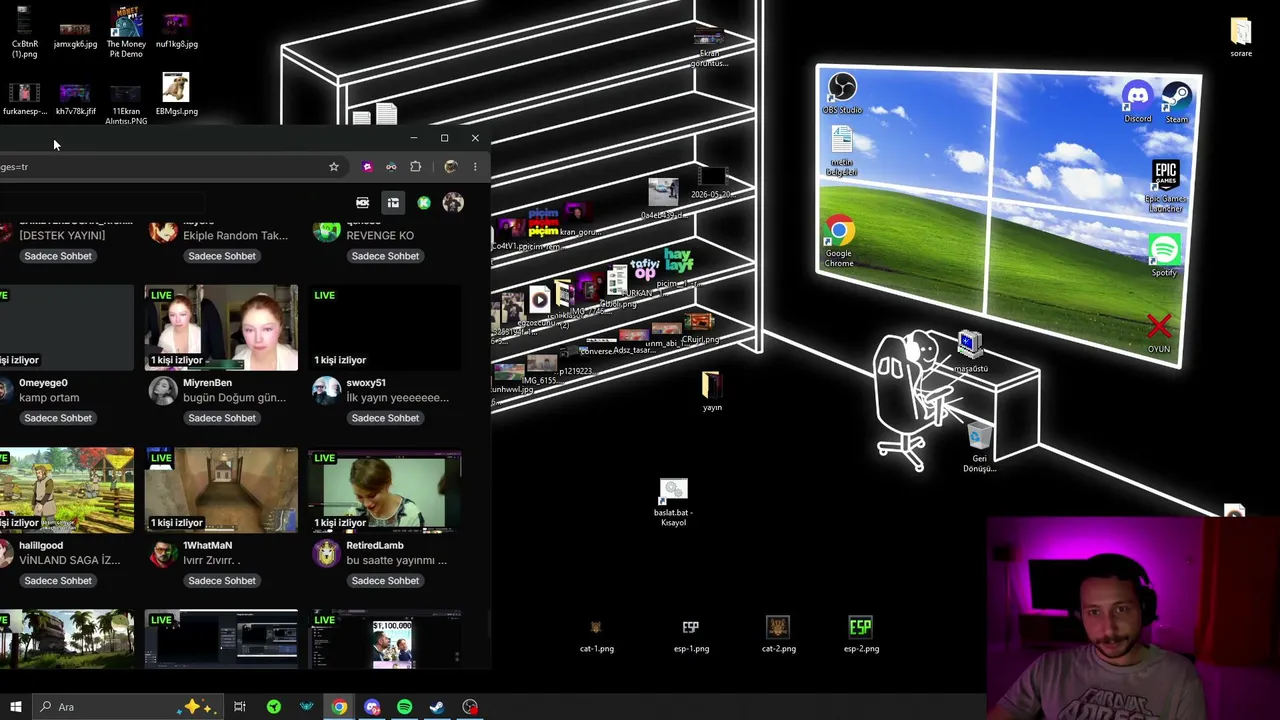The height and width of the screenshot is (720, 1280).
Task: Open haliilgood channel name link
Action: point(41,546)
